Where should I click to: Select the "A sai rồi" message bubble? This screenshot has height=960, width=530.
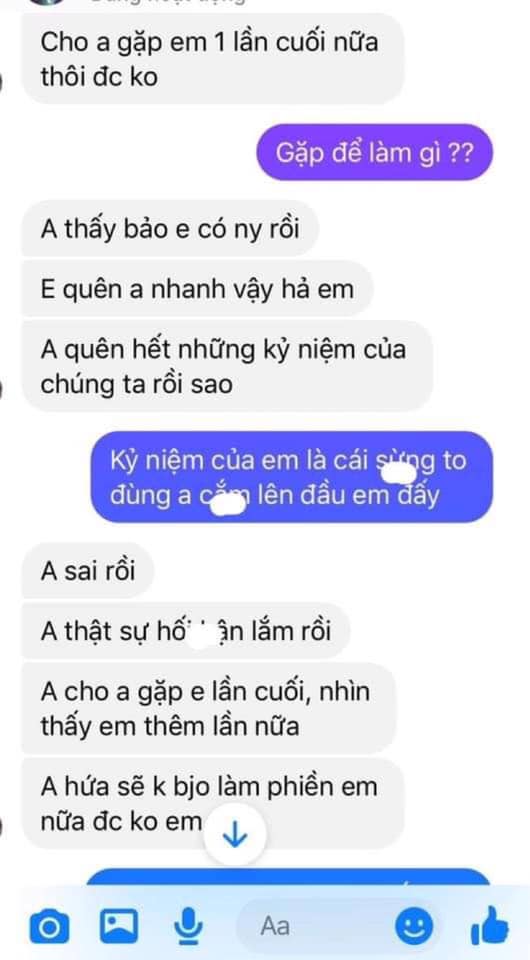pyautogui.click(x=88, y=571)
